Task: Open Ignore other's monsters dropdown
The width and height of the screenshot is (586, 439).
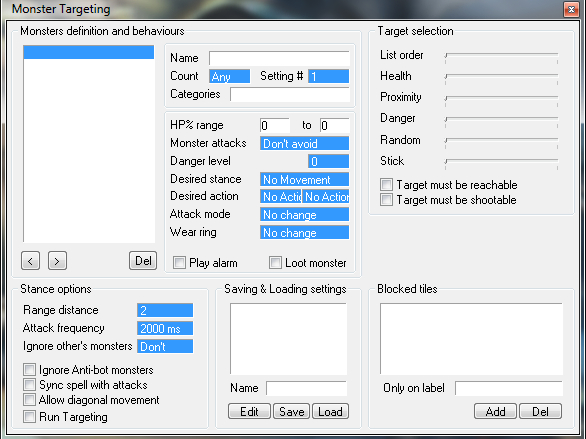Action: 165,346
